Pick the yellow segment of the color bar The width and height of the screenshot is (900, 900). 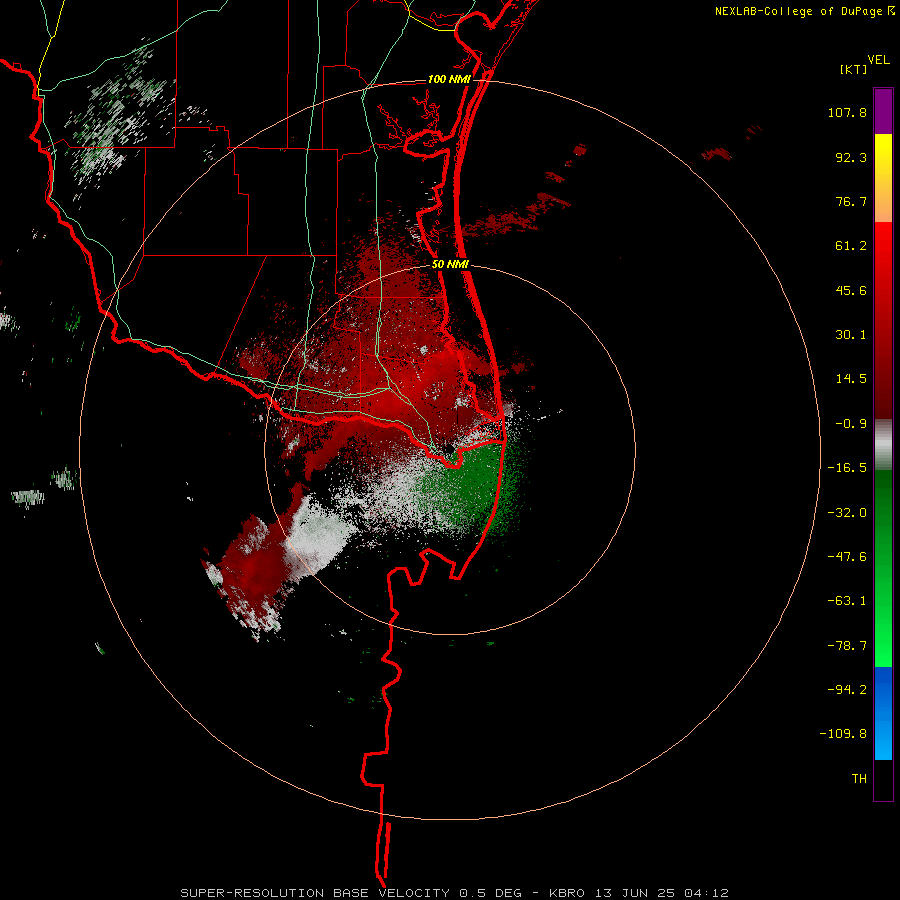(x=883, y=155)
